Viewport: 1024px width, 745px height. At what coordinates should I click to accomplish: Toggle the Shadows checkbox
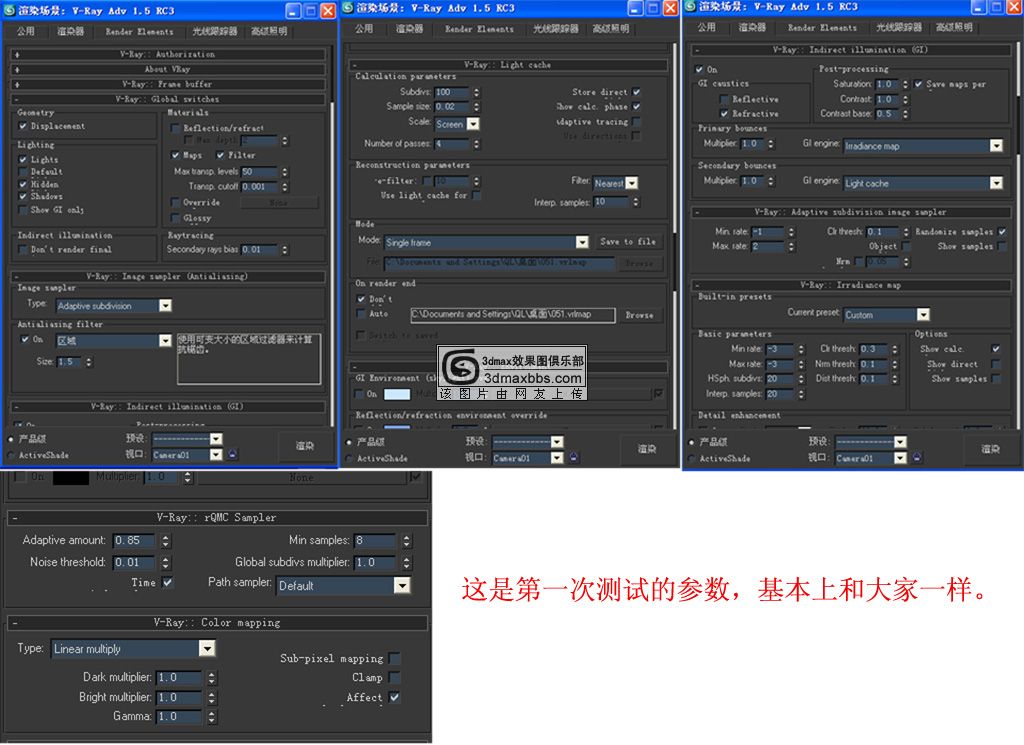click(x=24, y=196)
